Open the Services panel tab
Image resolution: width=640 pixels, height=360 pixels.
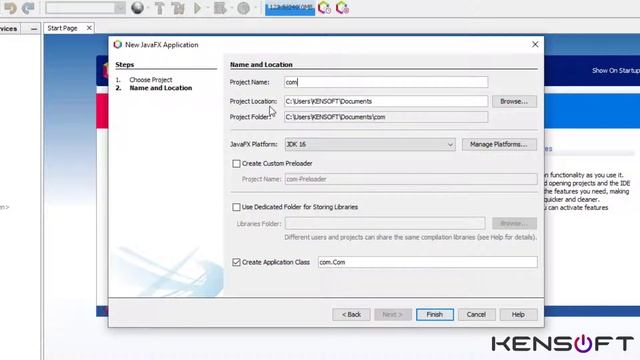click(9, 29)
